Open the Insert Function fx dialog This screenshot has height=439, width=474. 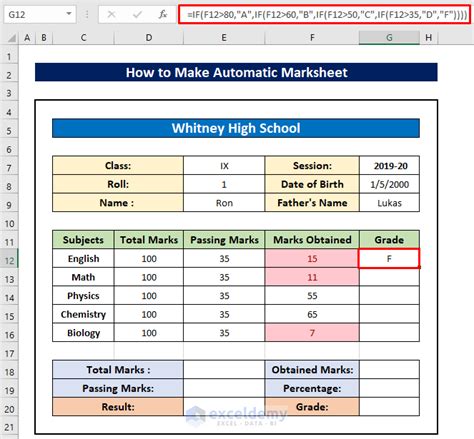coord(163,14)
